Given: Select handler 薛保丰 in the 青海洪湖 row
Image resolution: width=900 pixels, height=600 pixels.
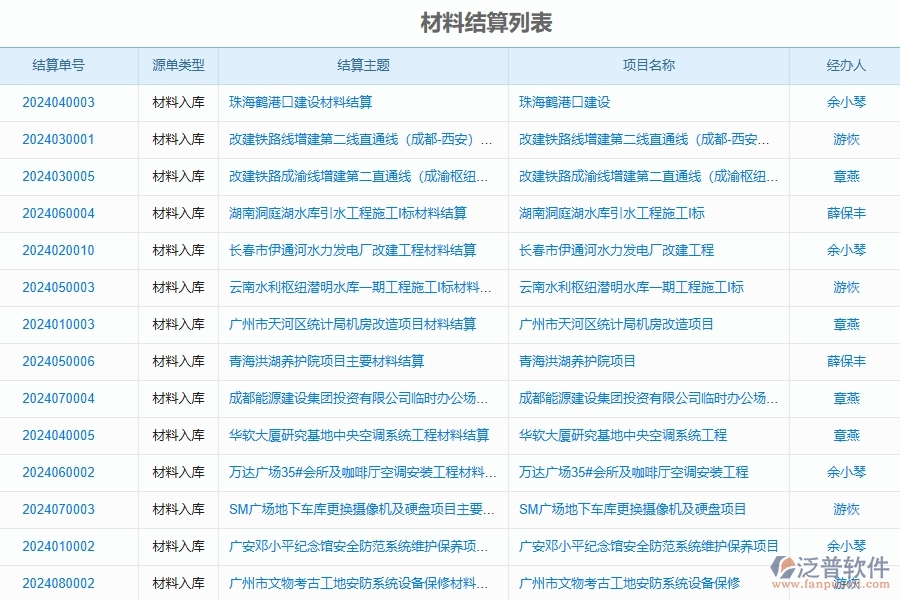Looking at the screenshot, I should (x=845, y=362).
